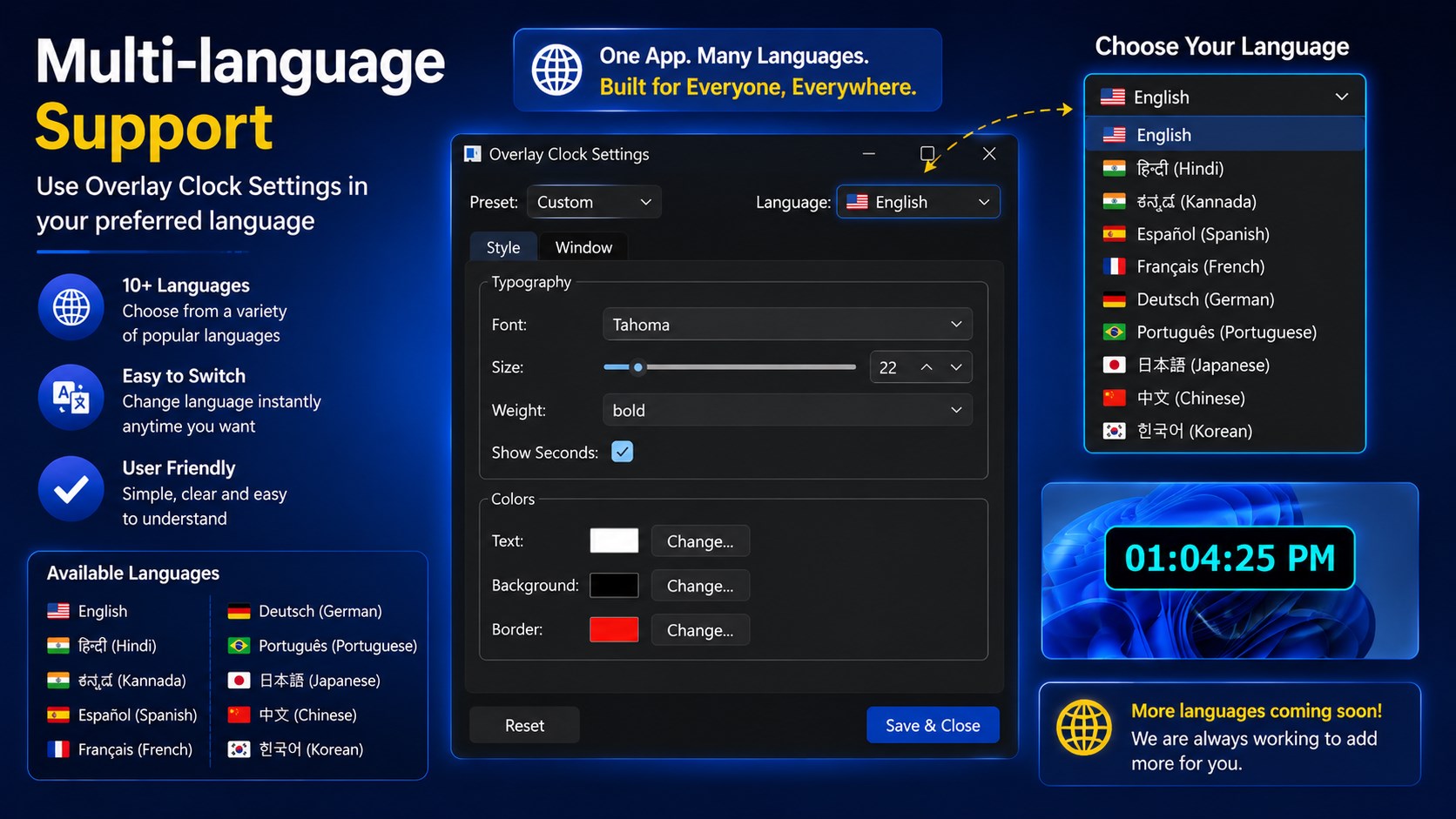This screenshot has width=1456, height=819.
Task: Click the 01:04:25 PM overlay clock
Action: click(x=1230, y=558)
